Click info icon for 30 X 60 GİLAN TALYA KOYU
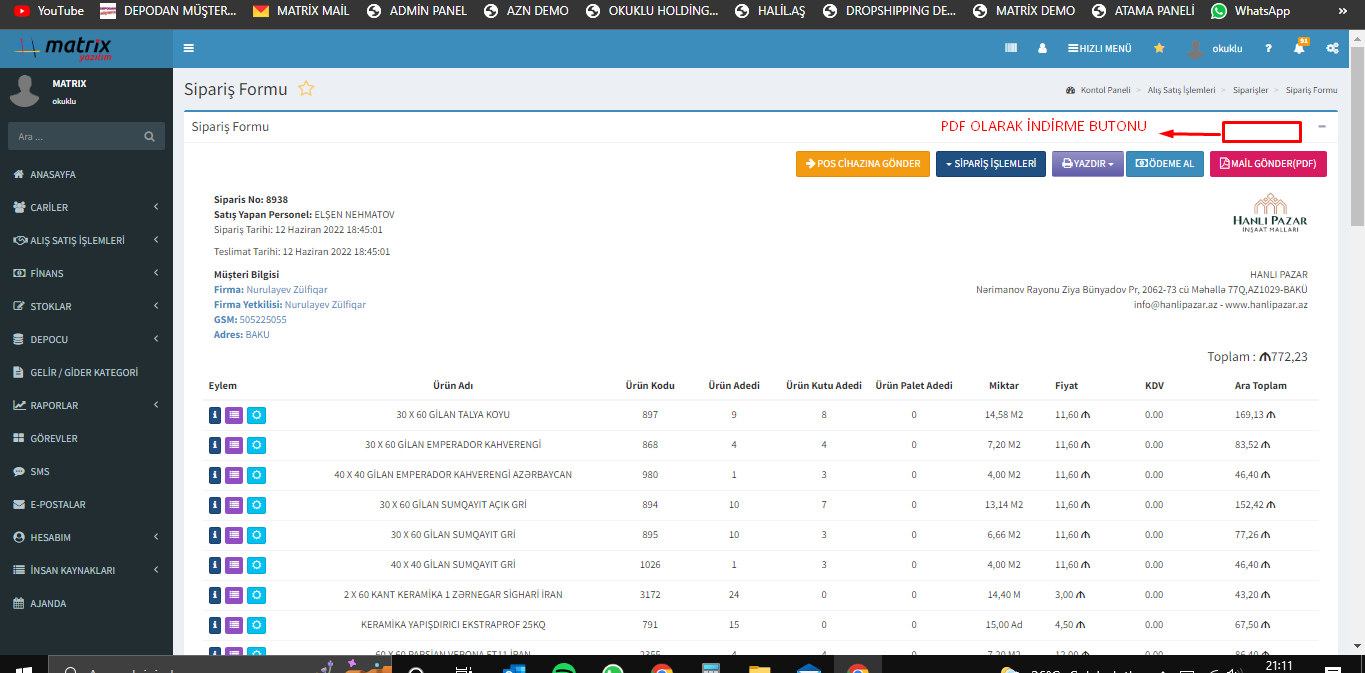Image resolution: width=1365 pixels, height=673 pixels. (215, 415)
